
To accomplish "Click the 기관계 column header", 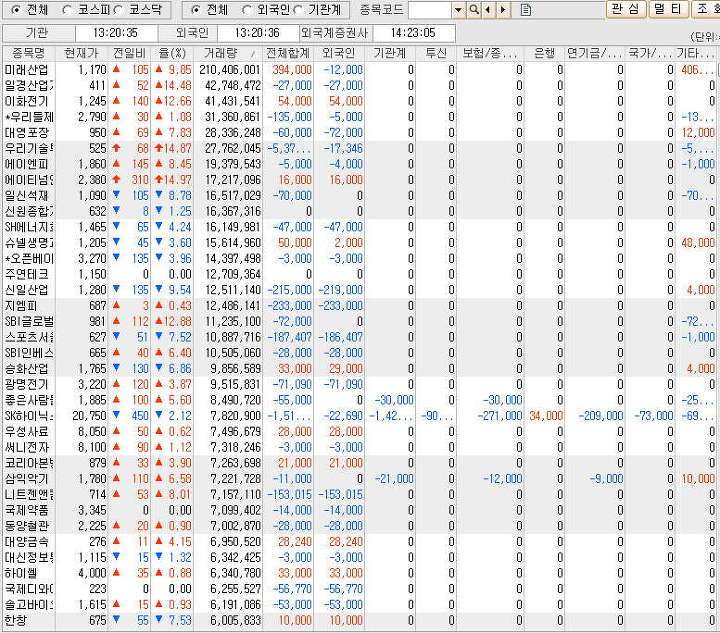I will (390, 53).
